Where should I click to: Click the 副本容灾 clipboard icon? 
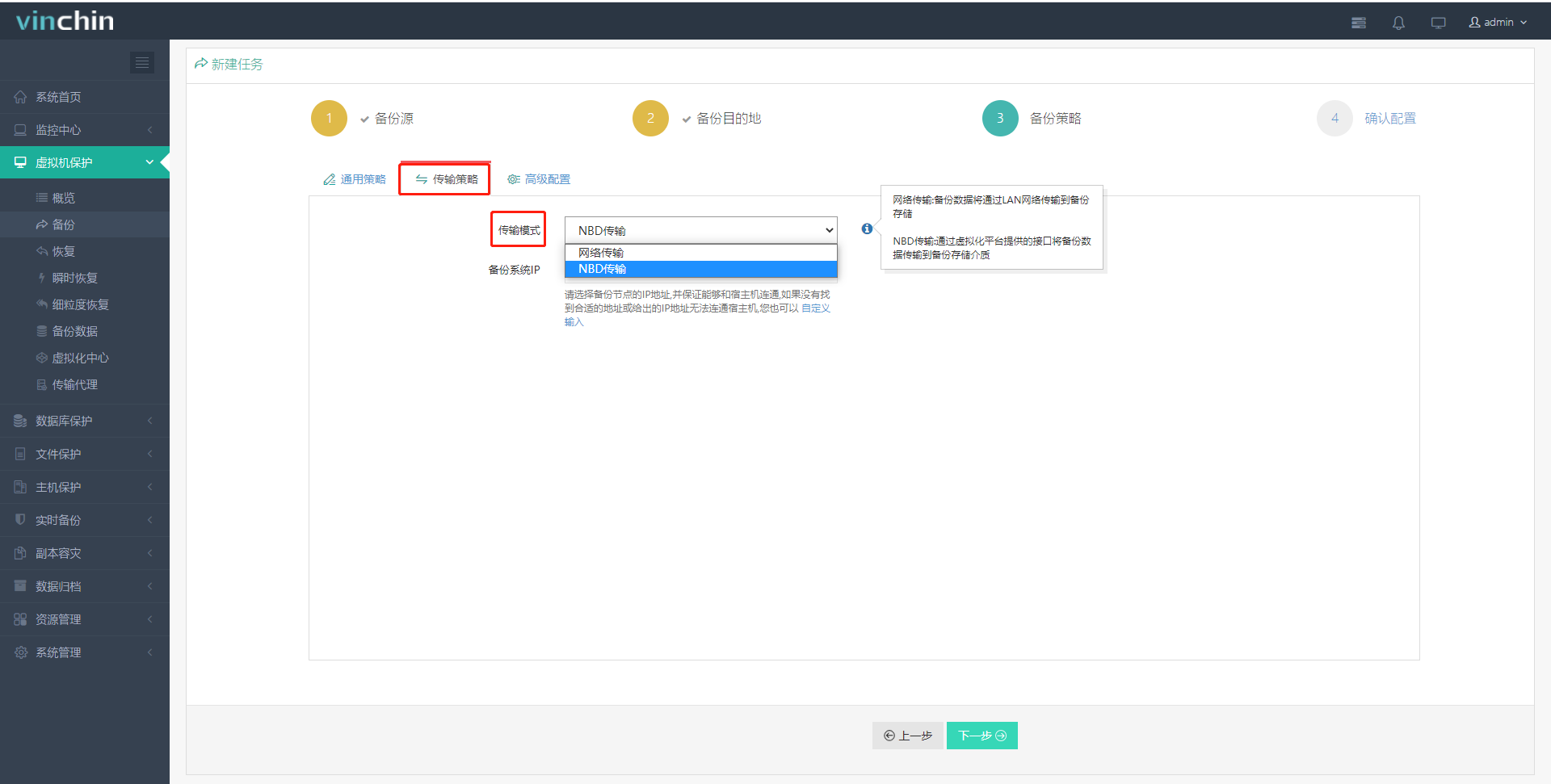tap(20, 553)
